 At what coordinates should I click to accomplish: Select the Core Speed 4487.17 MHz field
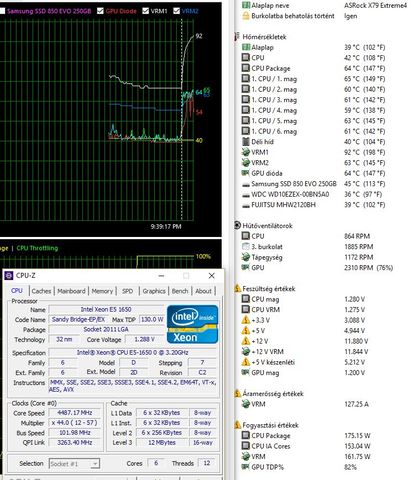tap(74, 413)
